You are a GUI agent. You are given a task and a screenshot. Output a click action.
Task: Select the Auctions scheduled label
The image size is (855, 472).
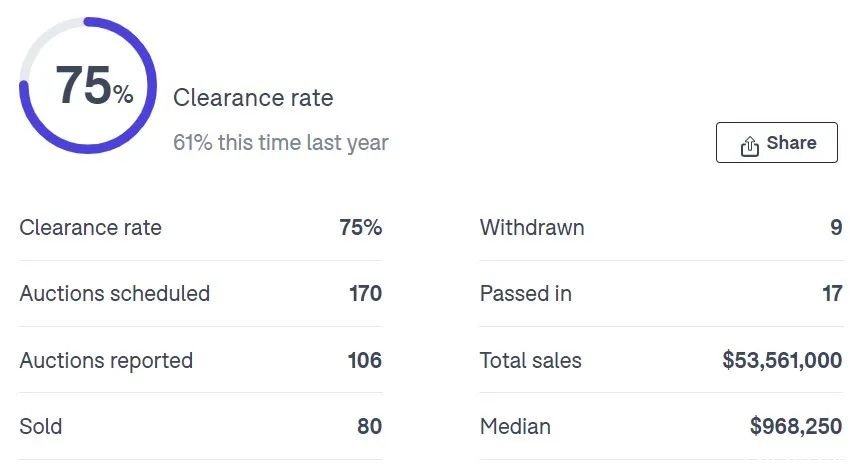[x=115, y=293]
